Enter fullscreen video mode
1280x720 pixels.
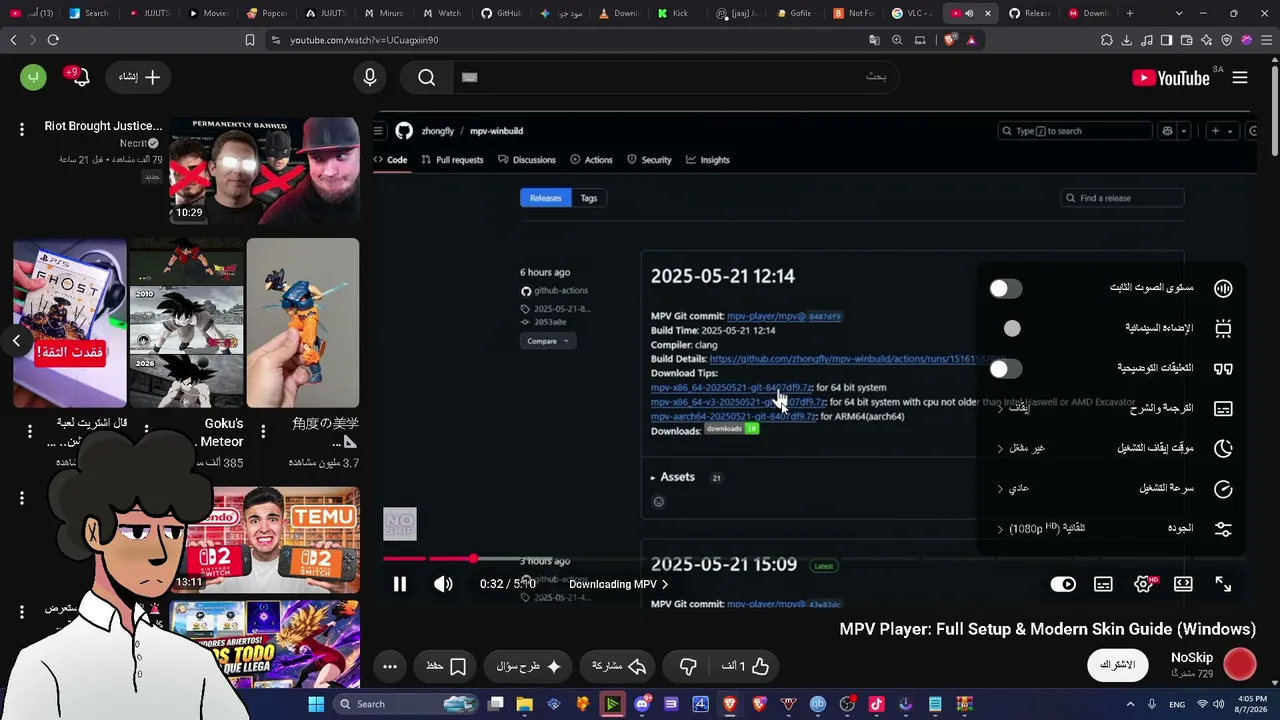[x=1223, y=584]
